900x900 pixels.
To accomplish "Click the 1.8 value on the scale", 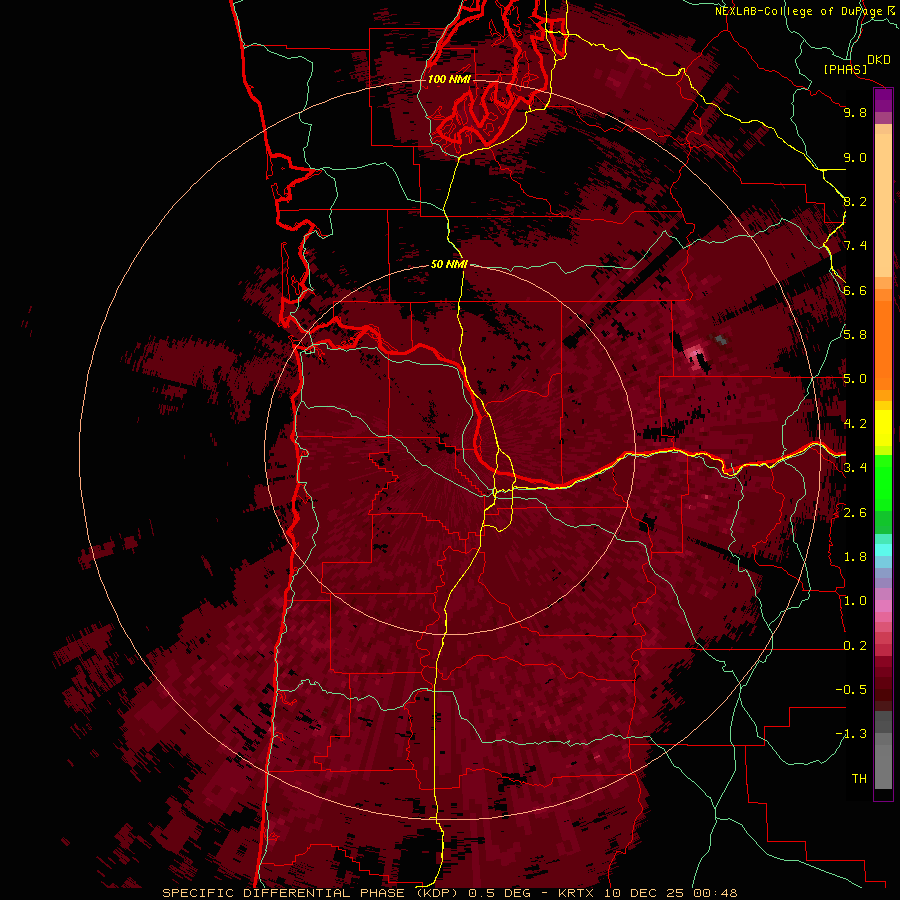I will [x=855, y=557].
